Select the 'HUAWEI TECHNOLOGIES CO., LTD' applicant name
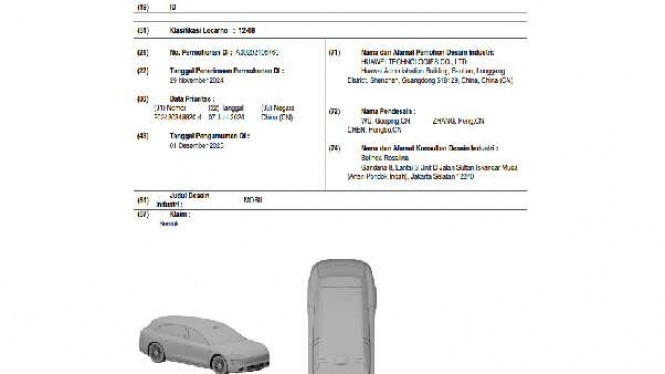The width and height of the screenshot is (665, 374). point(414,62)
